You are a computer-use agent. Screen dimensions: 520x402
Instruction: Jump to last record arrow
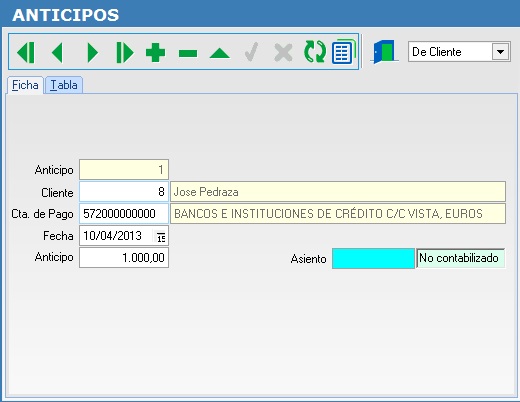[x=124, y=52]
